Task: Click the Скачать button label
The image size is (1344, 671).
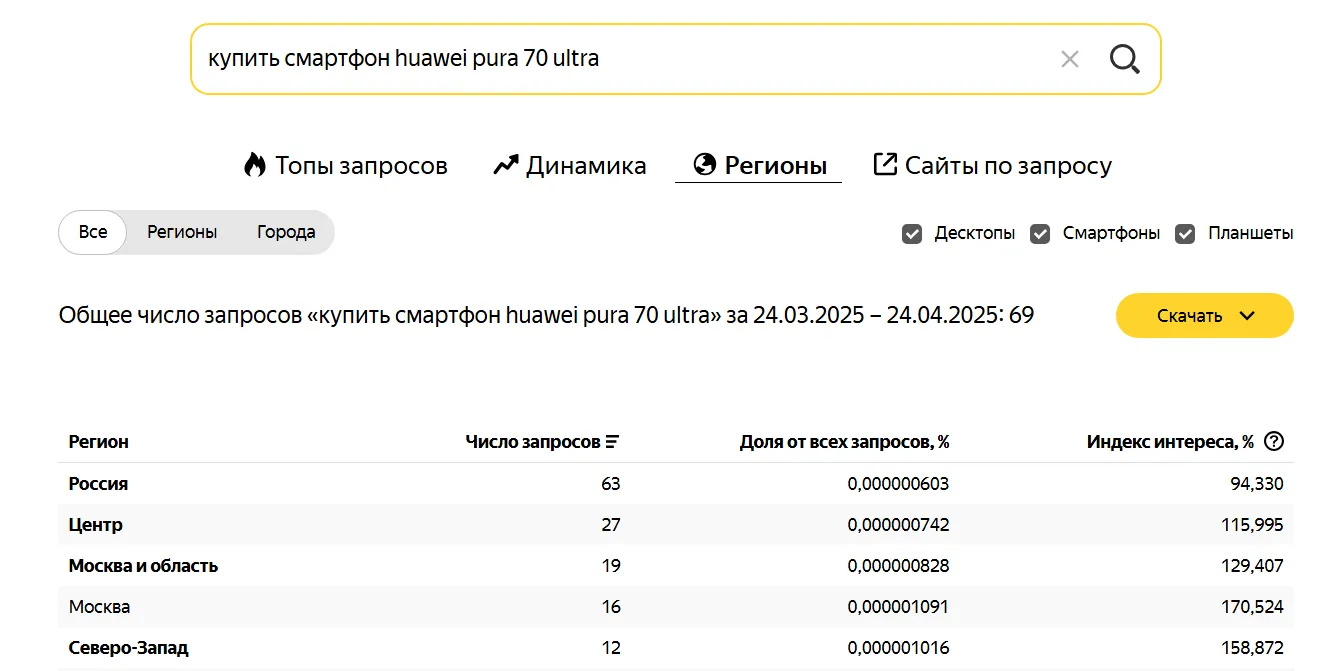Action: tap(1190, 316)
